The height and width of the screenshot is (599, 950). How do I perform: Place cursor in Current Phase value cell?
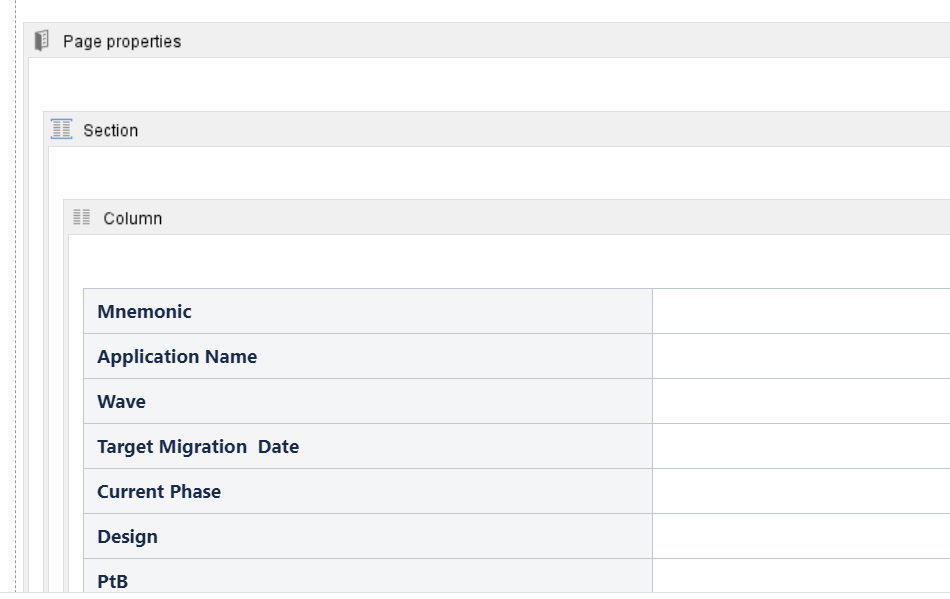point(801,491)
